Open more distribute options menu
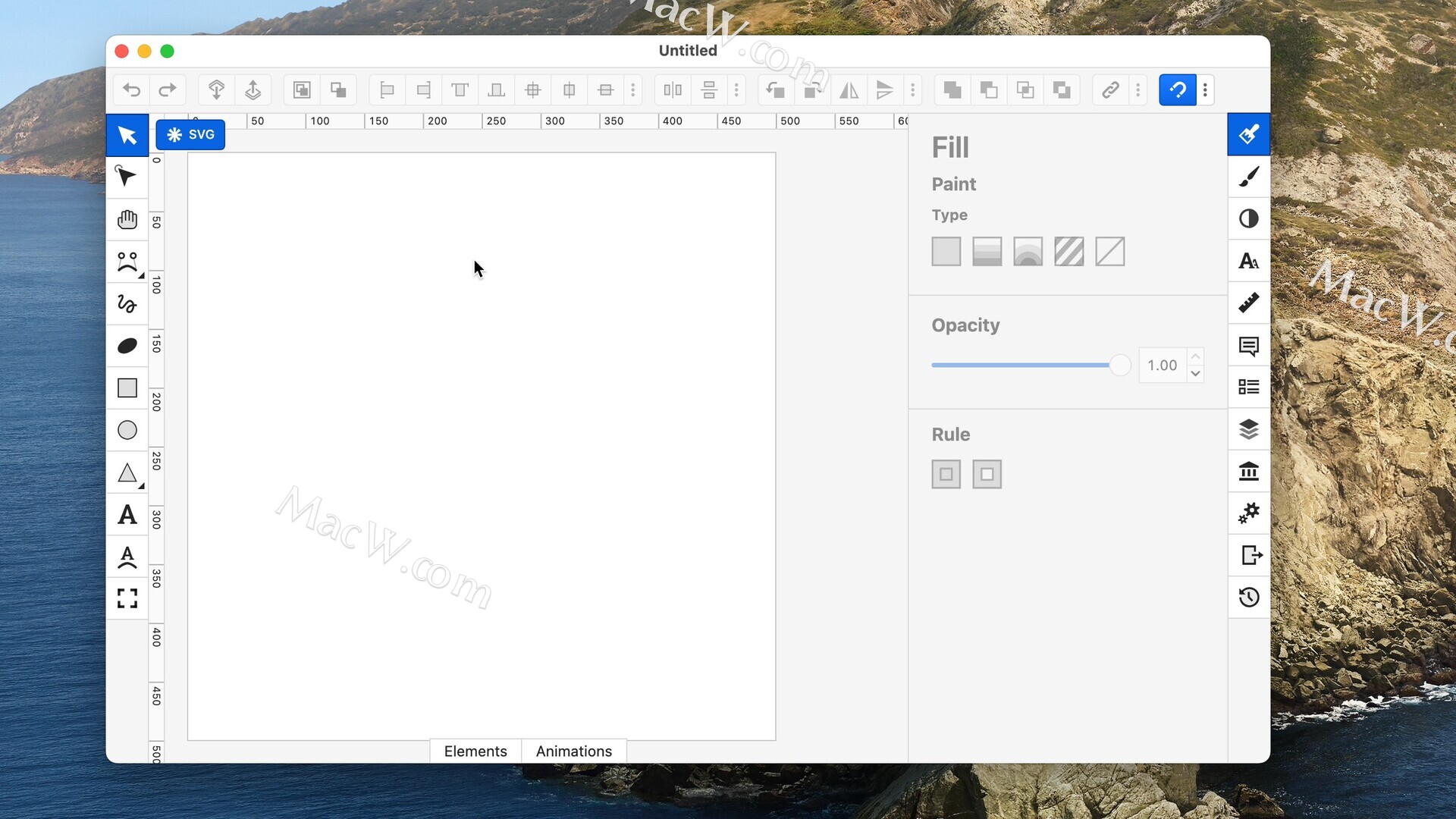 tap(736, 90)
